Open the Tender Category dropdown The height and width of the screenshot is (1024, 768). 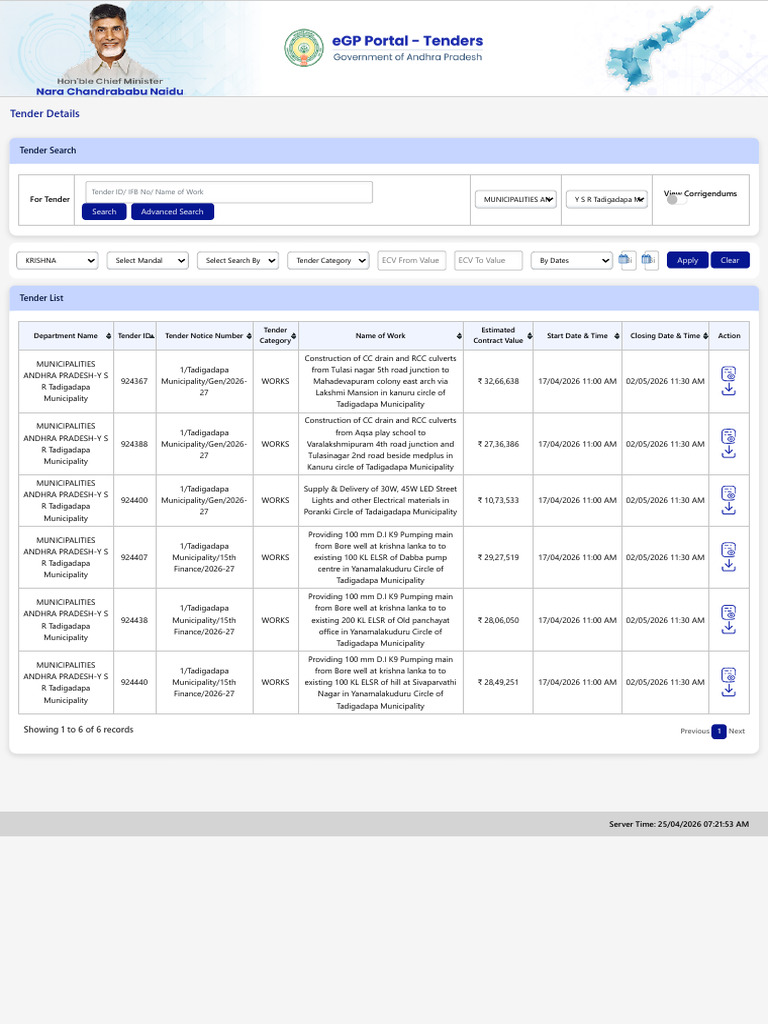click(x=328, y=261)
